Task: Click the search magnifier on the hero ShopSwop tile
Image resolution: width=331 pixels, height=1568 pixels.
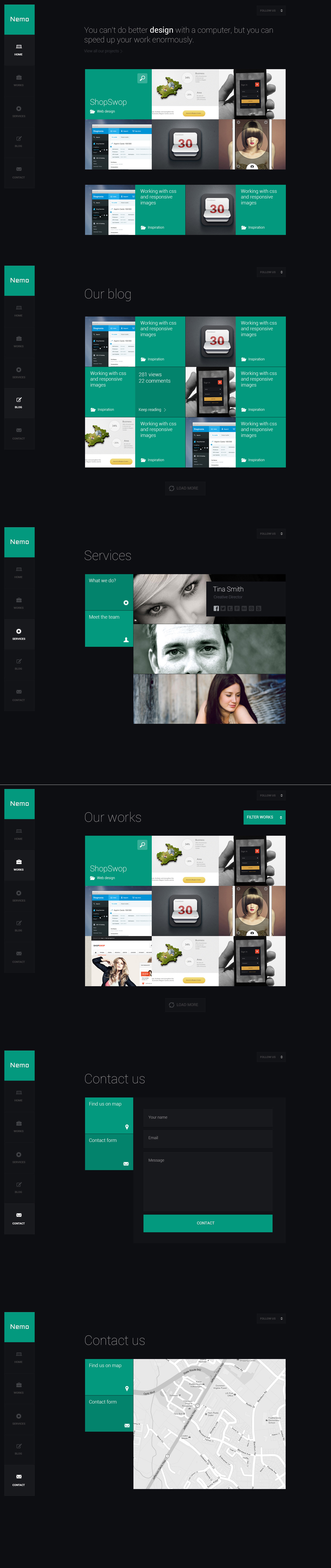Action: click(x=142, y=79)
